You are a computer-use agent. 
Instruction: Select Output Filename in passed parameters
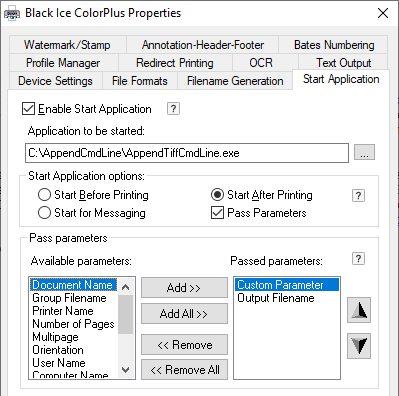tap(276, 298)
